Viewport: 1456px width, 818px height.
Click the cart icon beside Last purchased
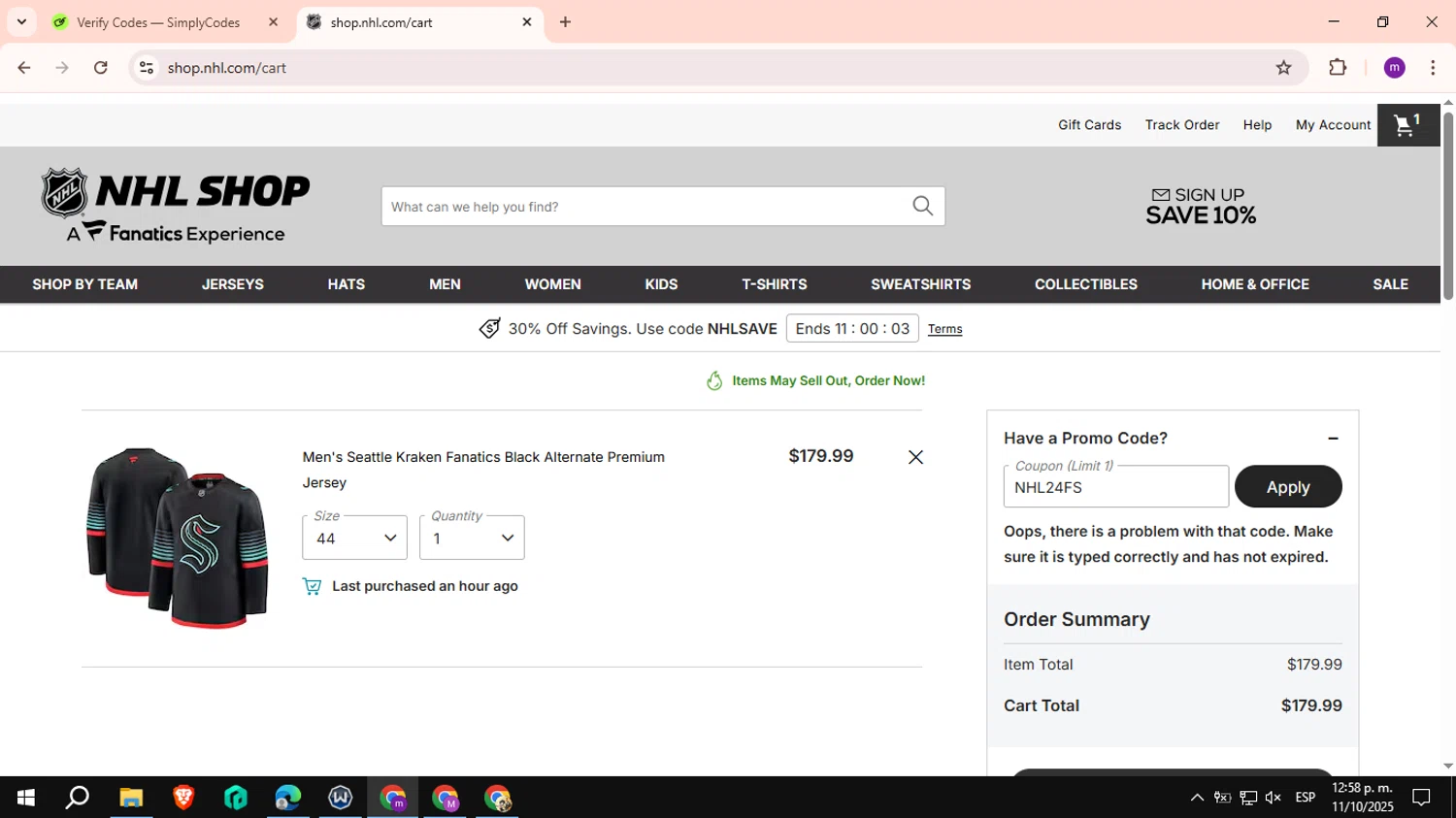pyautogui.click(x=312, y=586)
